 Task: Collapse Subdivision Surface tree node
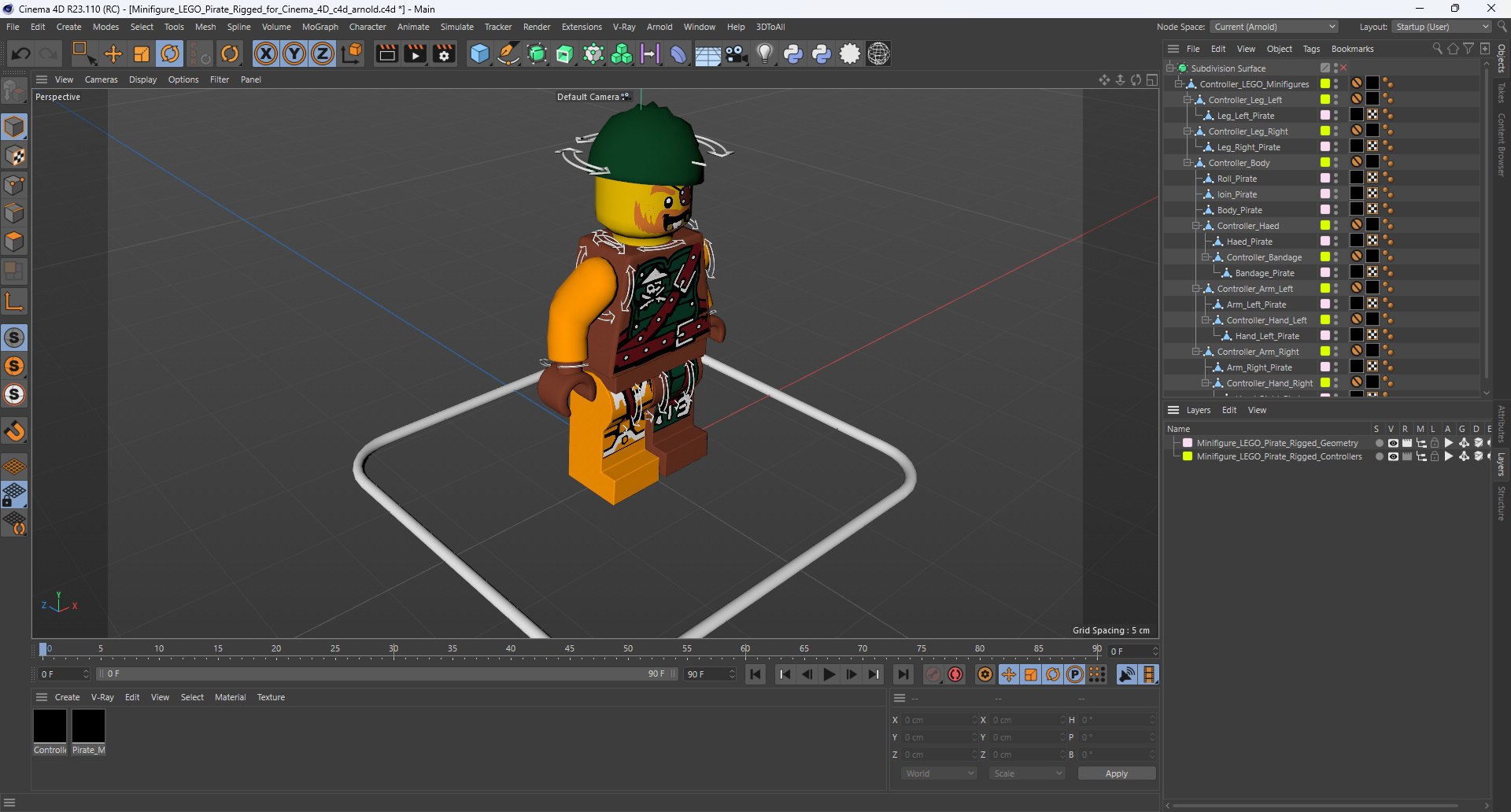click(x=1170, y=68)
